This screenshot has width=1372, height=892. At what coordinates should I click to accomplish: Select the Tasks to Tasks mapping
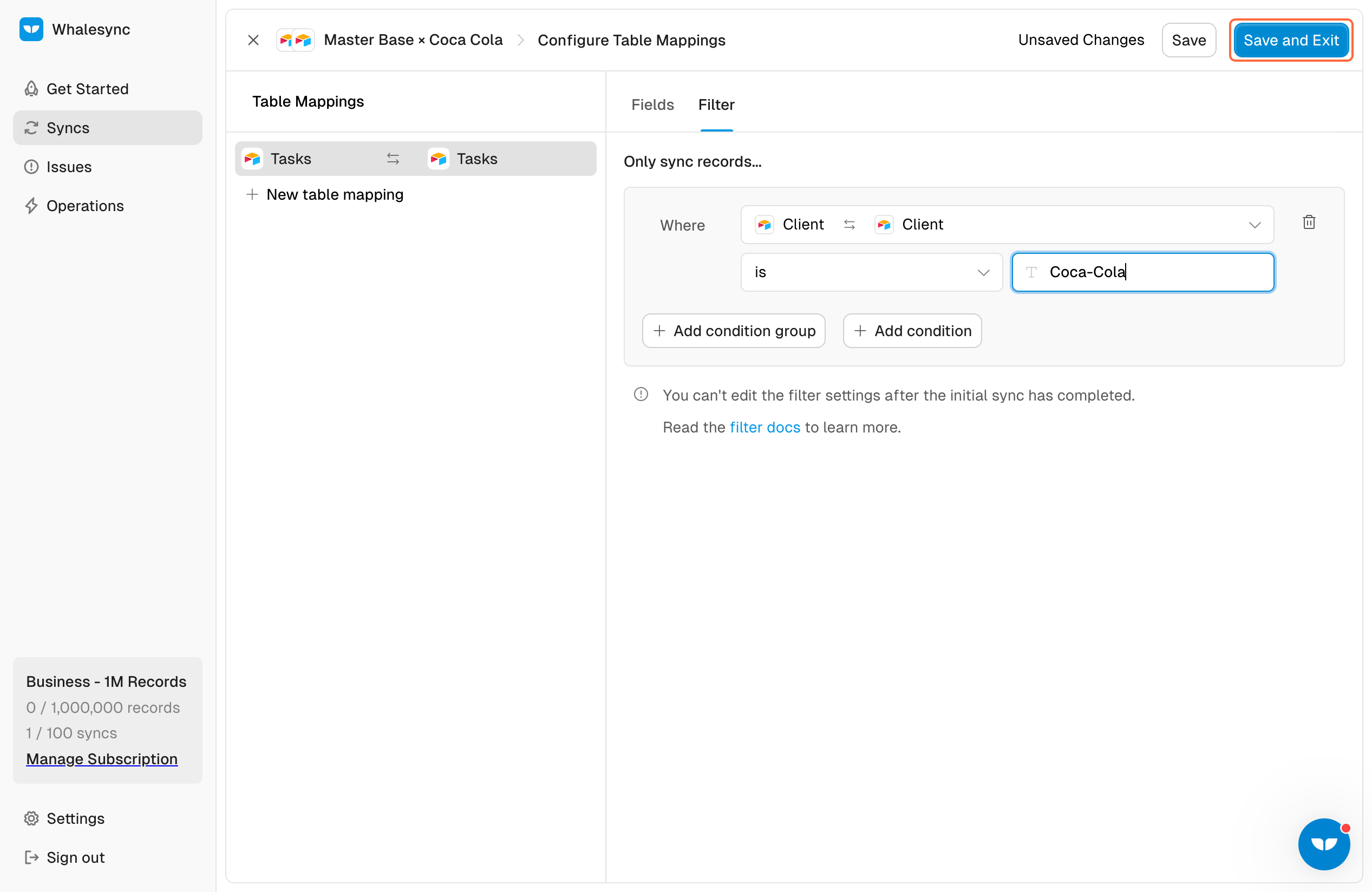point(415,159)
